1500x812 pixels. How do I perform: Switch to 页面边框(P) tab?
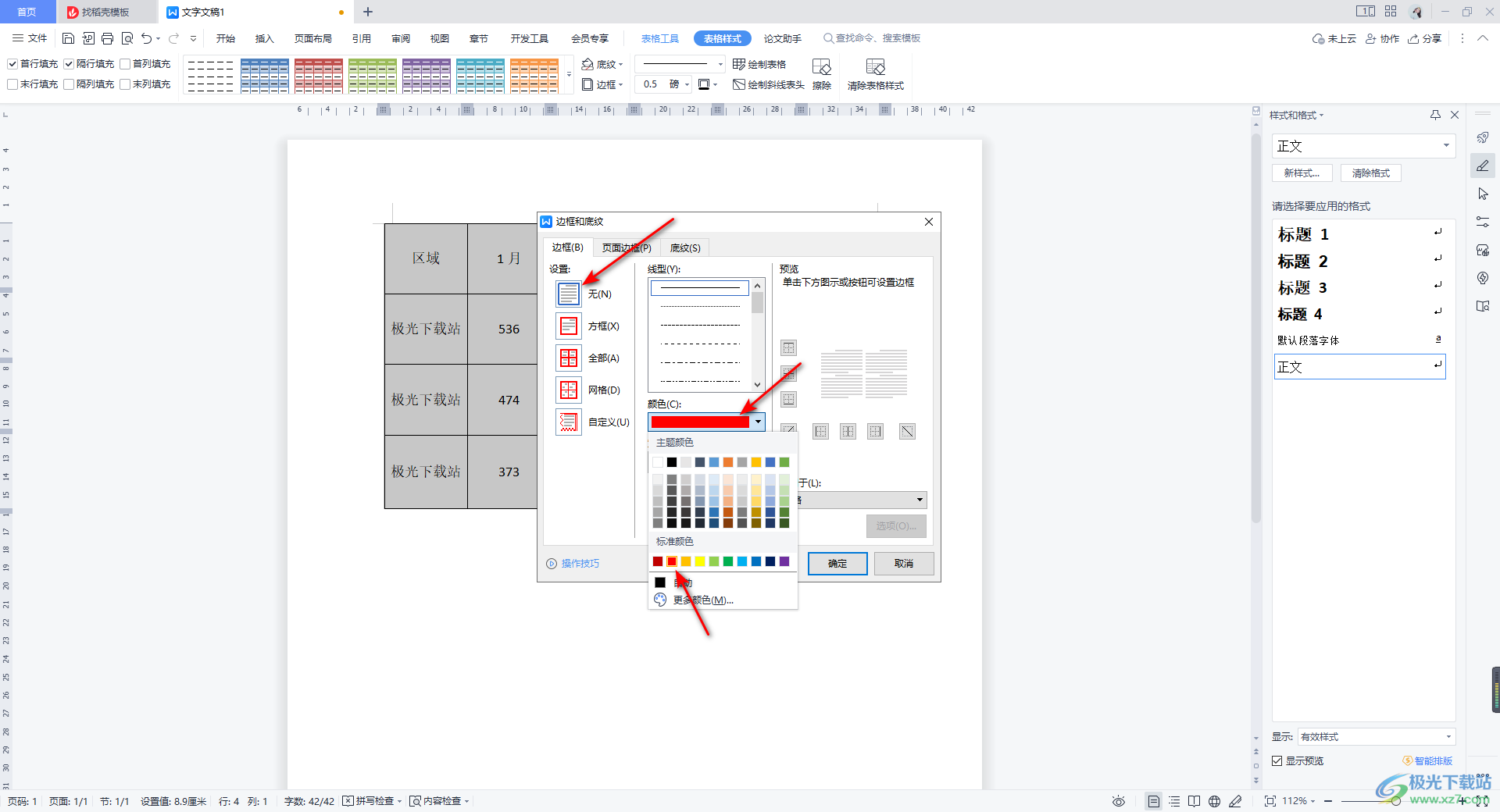click(627, 248)
